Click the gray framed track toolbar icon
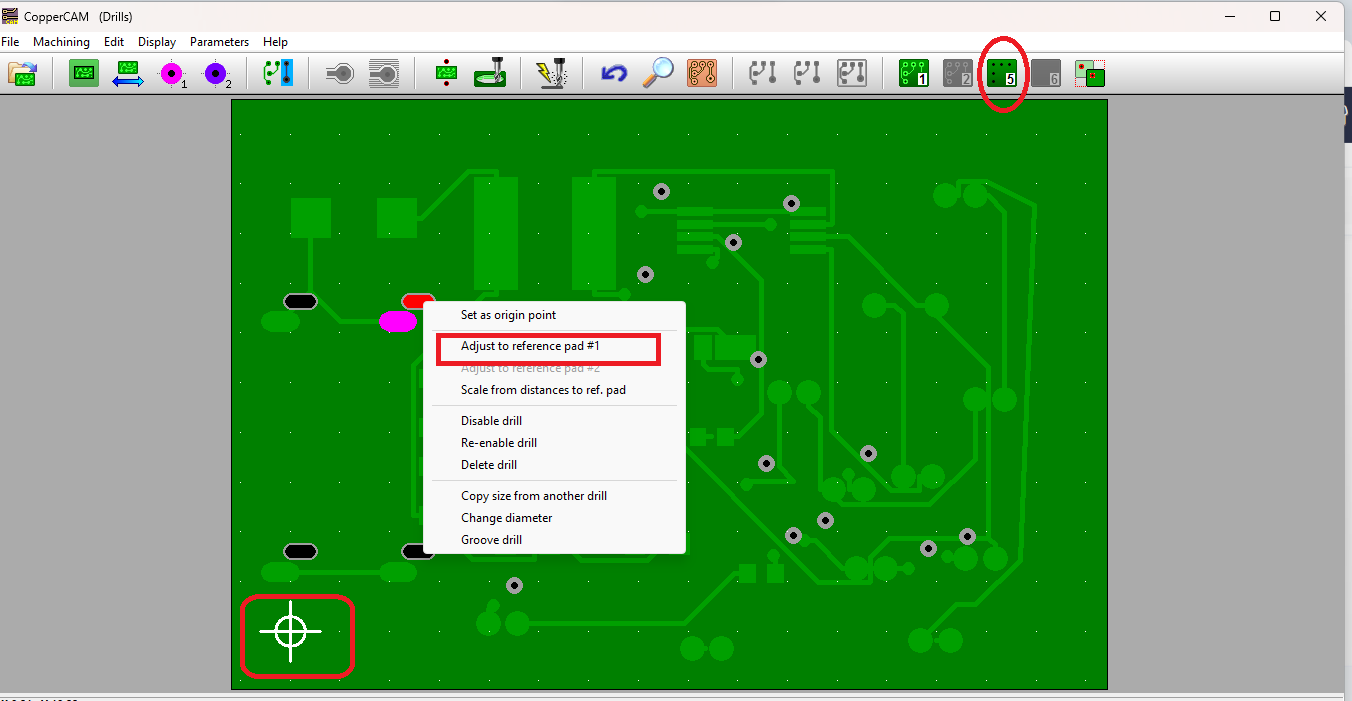This screenshot has height=701, width=1352. click(x=852, y=73)
